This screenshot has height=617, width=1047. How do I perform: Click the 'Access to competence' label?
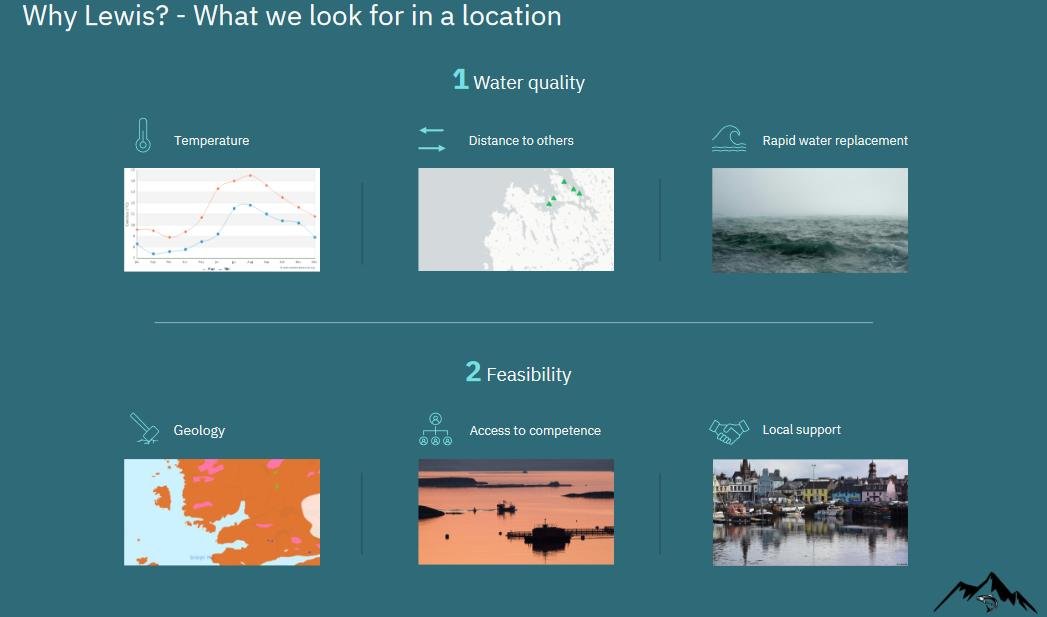535,431
